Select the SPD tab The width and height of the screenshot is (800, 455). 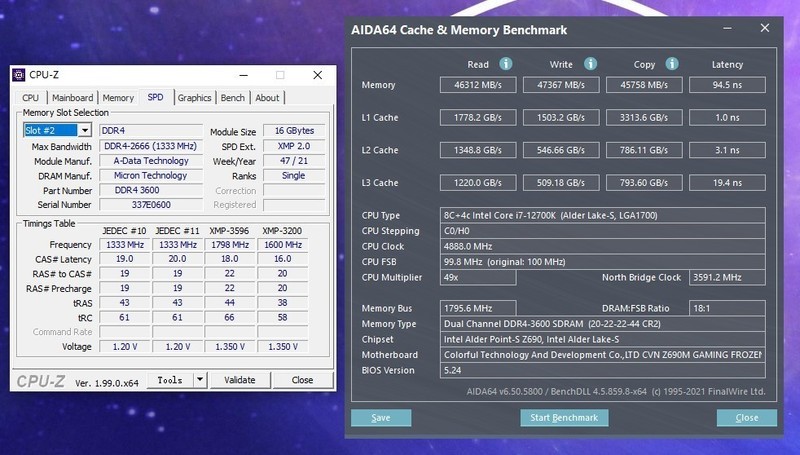[x=156, y=97]
